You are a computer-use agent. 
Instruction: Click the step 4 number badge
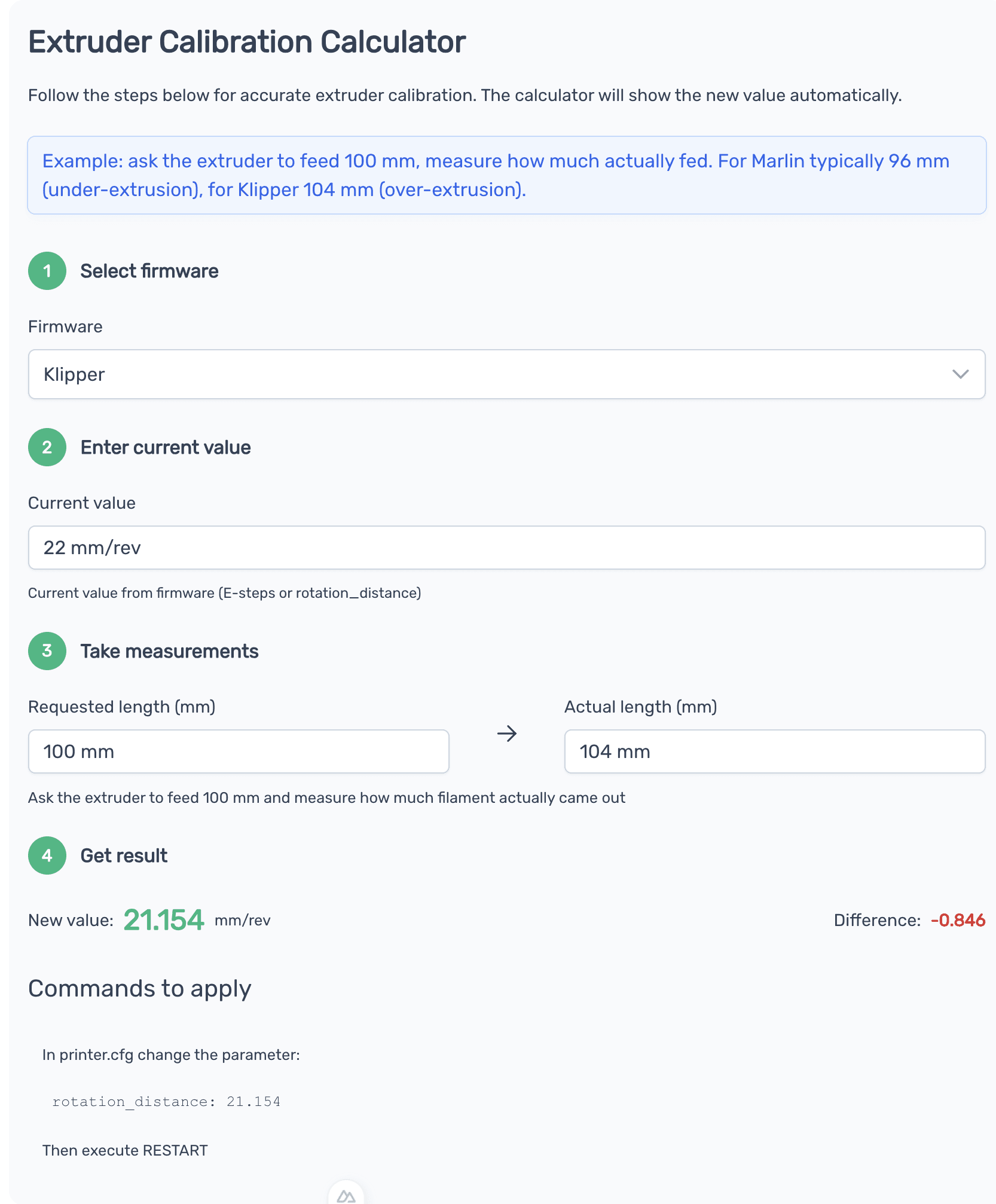(x=47, y=855)
